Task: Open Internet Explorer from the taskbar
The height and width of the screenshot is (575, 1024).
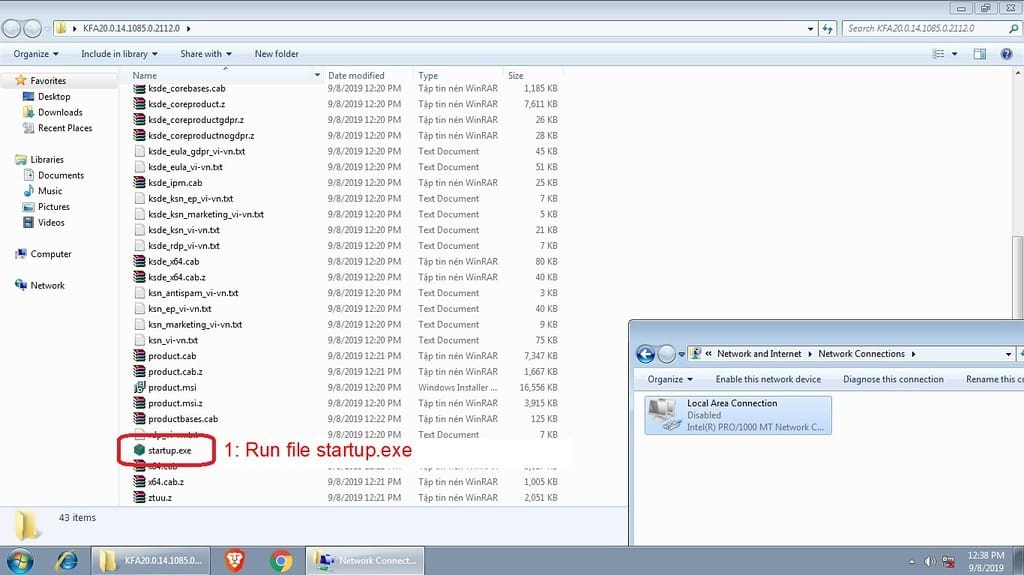Action: click(67, 560)
